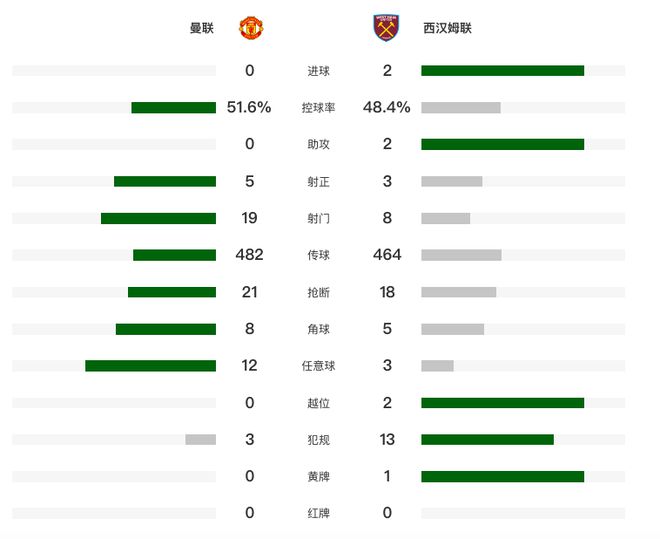Image resolution: width=660 pixels, height=539 pixels.
Task: Click Manchester United's 射门 bar showing 19
Action: [158, 218]
